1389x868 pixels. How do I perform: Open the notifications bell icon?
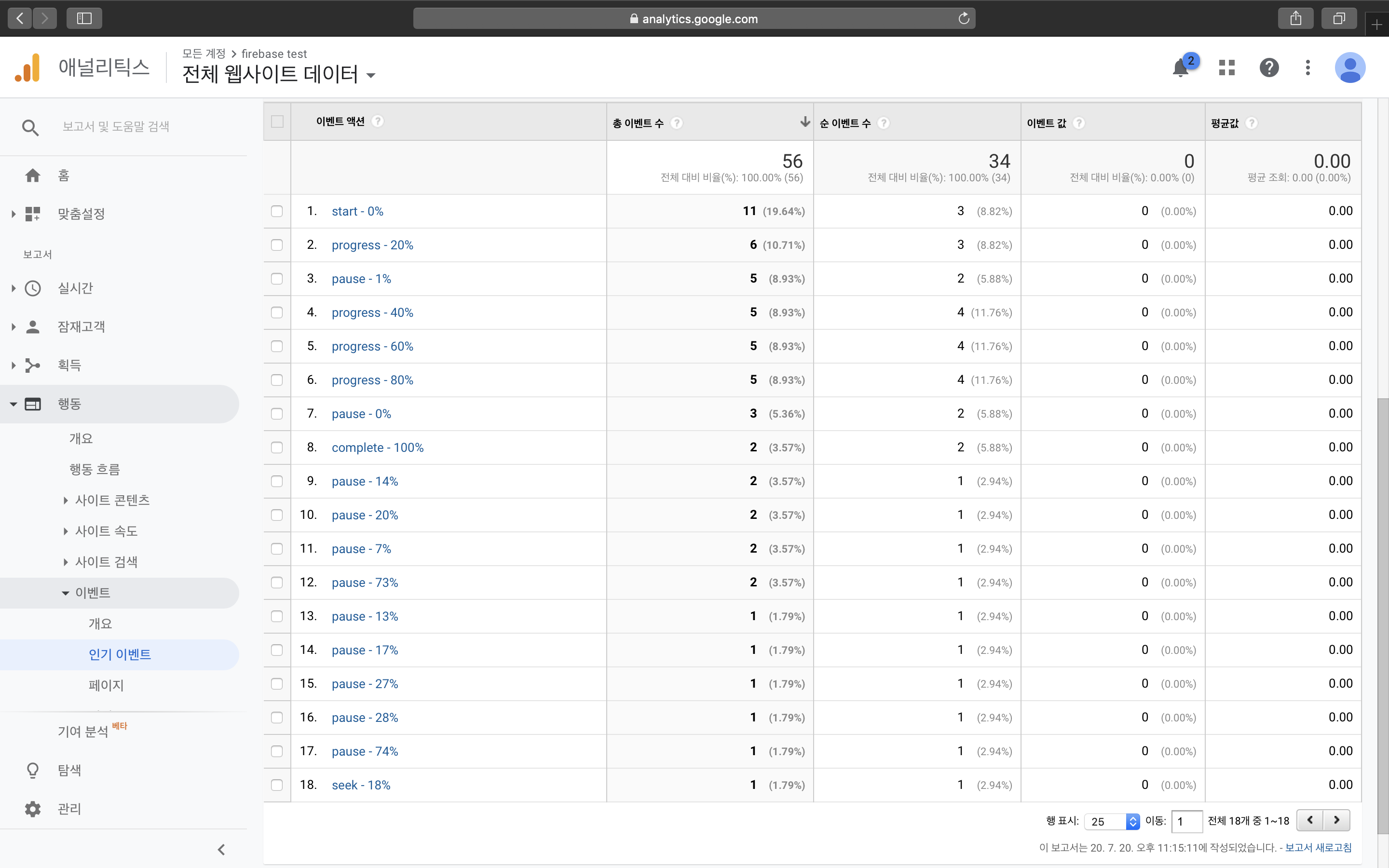(x=1181, y=68)
